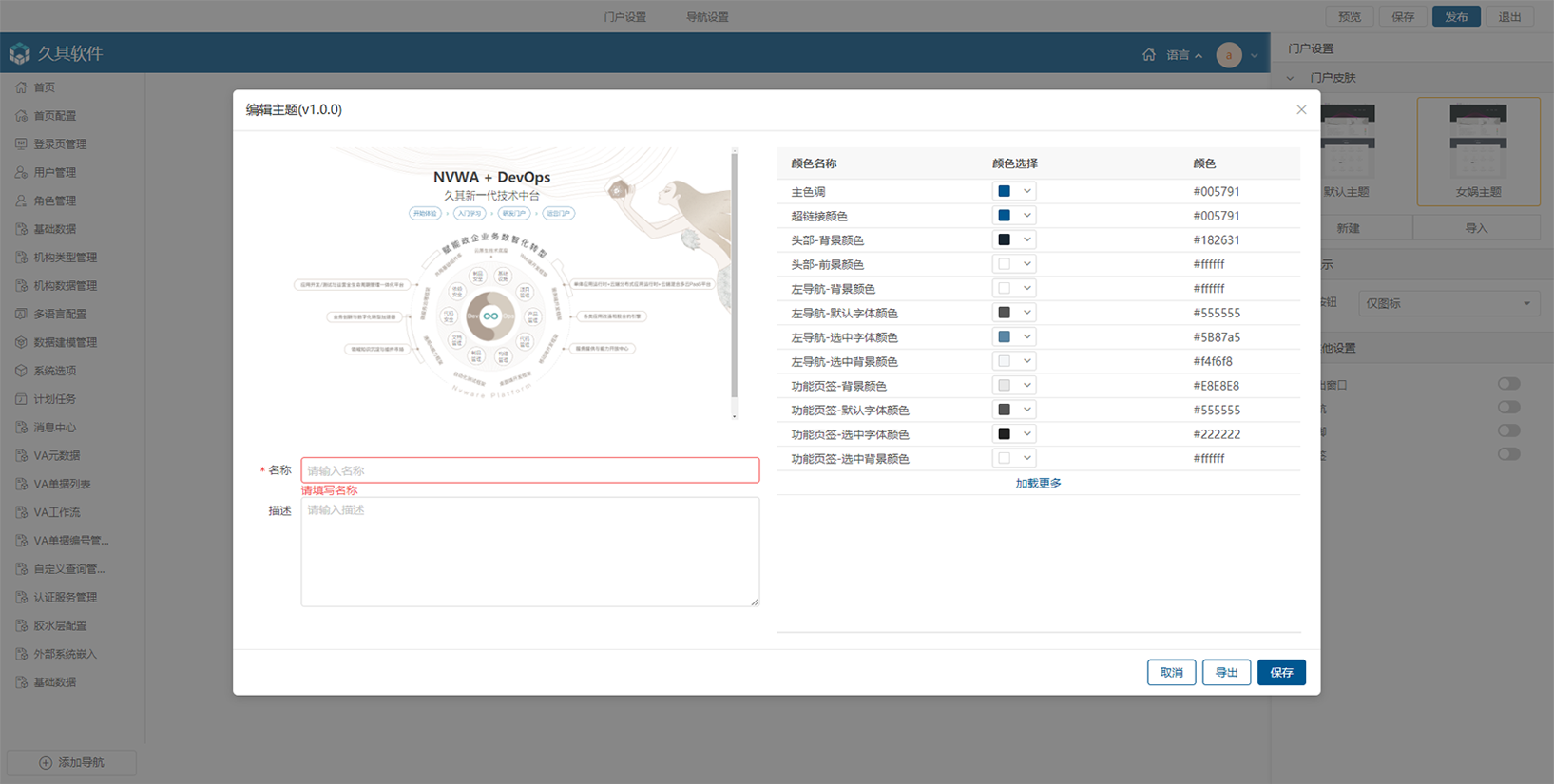1554x784 pixels.
Task: Switch to the 门户设置 top tab
Action: click(x=624, y=17)
